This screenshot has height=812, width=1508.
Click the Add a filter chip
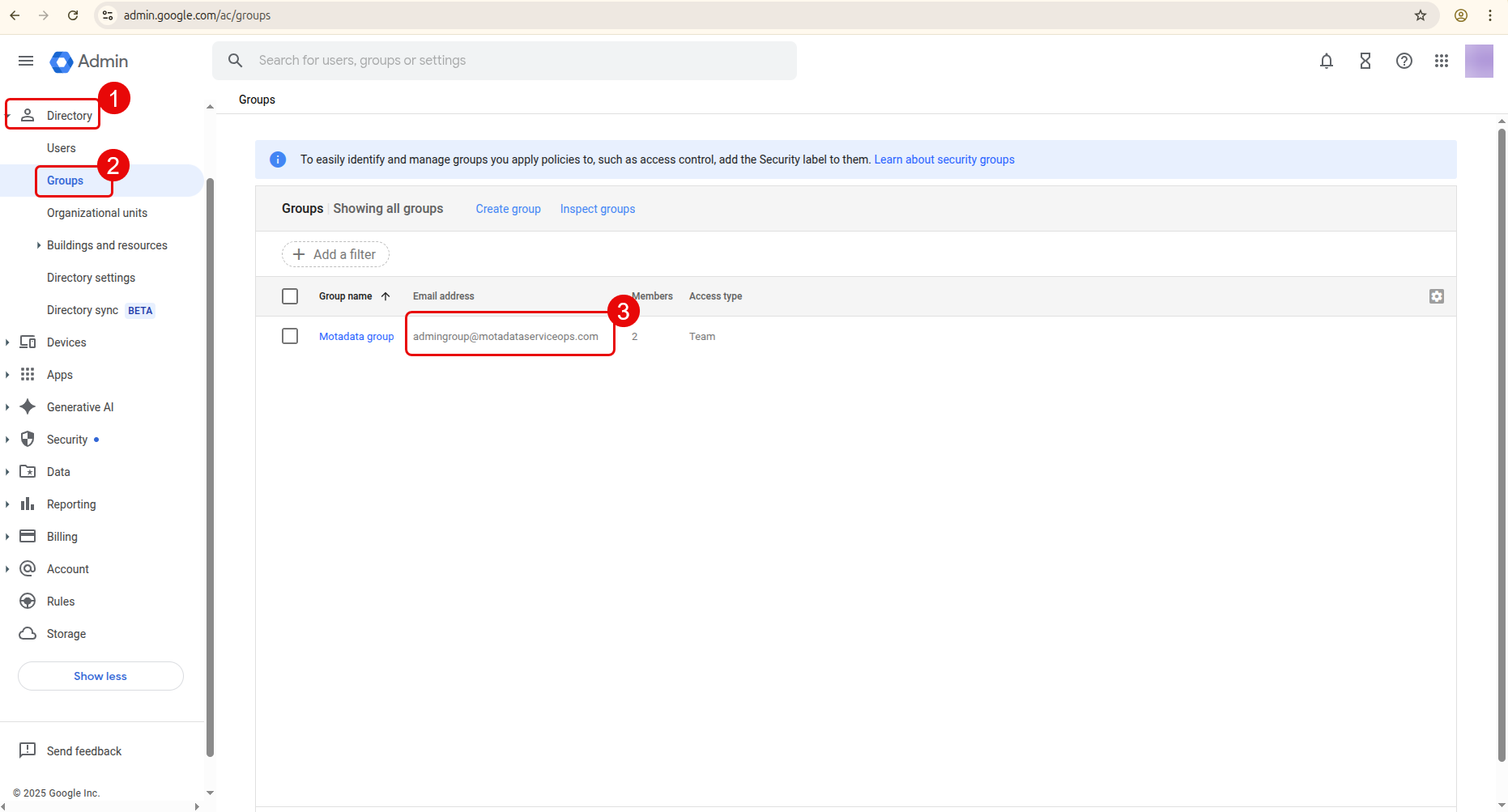(335, 254)
